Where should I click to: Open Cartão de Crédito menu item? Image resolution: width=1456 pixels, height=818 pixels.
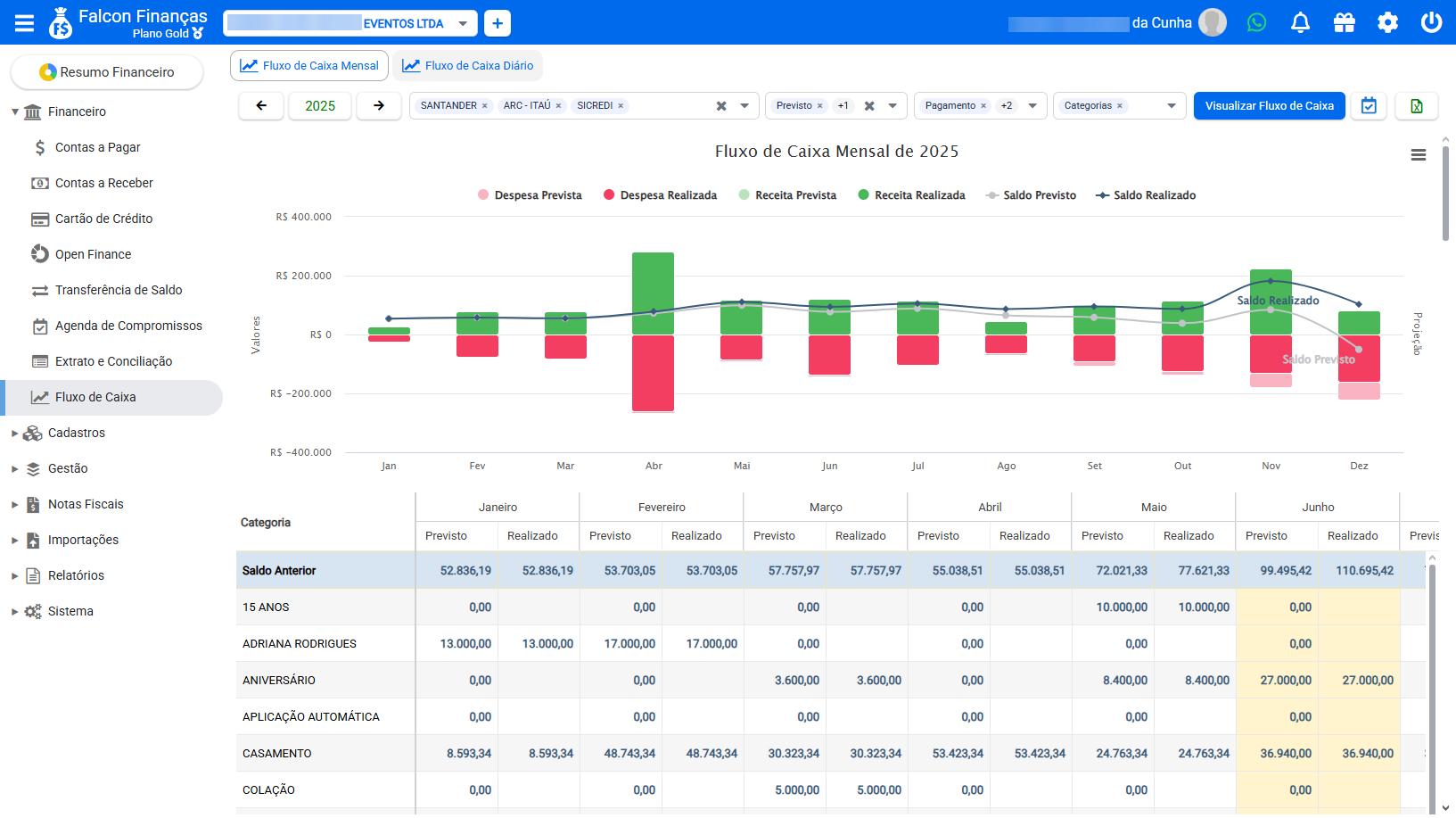pos(103,219)
